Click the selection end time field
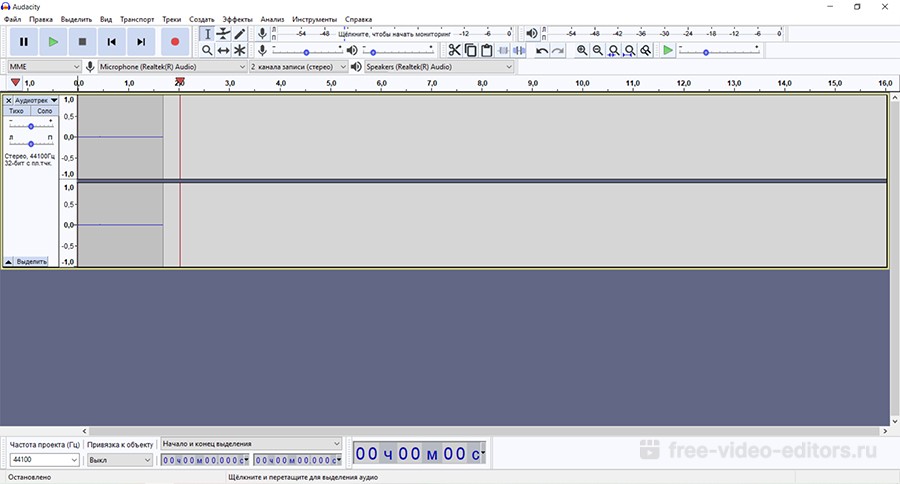 pos(297,460)
